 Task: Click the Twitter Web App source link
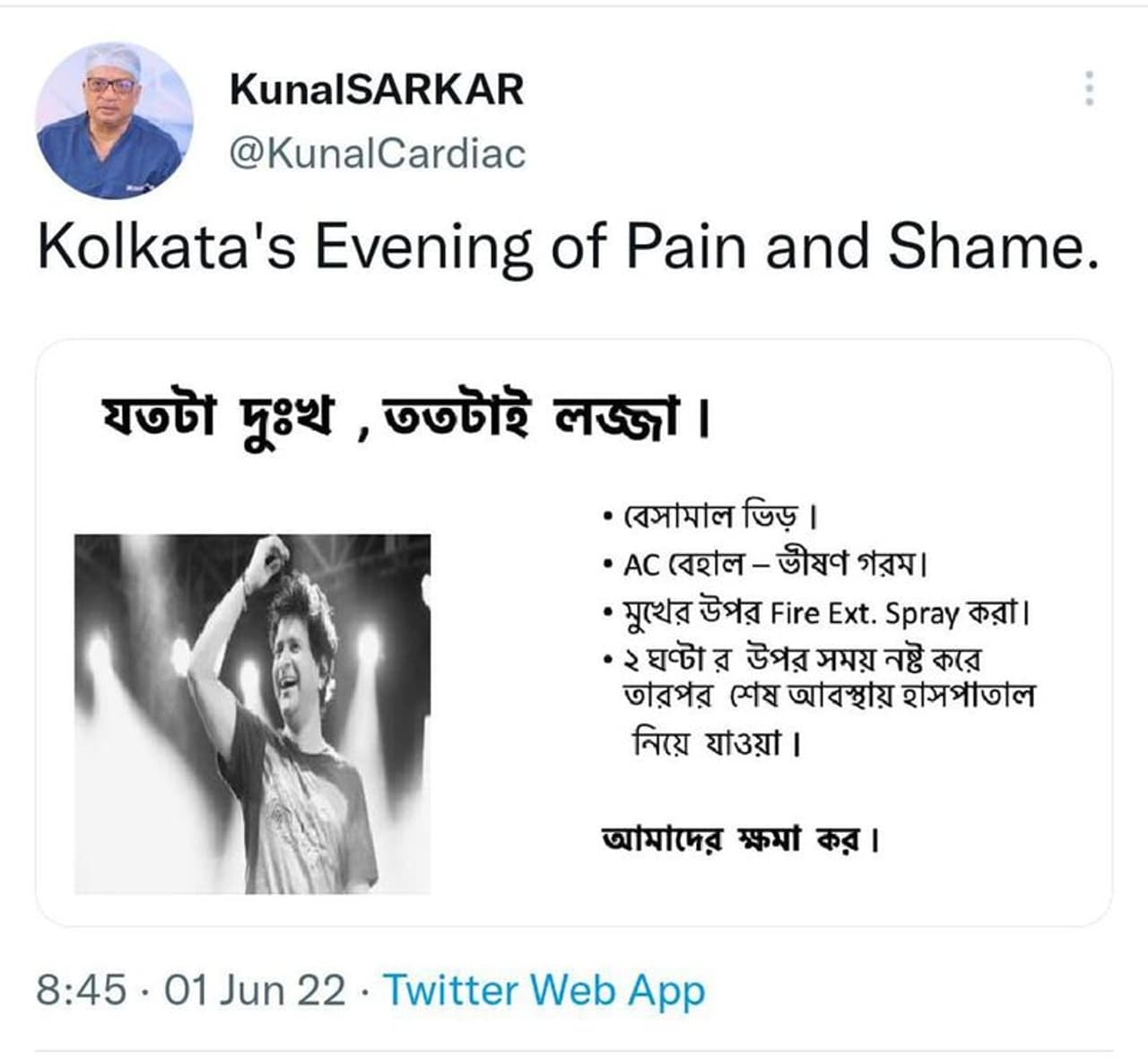(x=544, y=991)
